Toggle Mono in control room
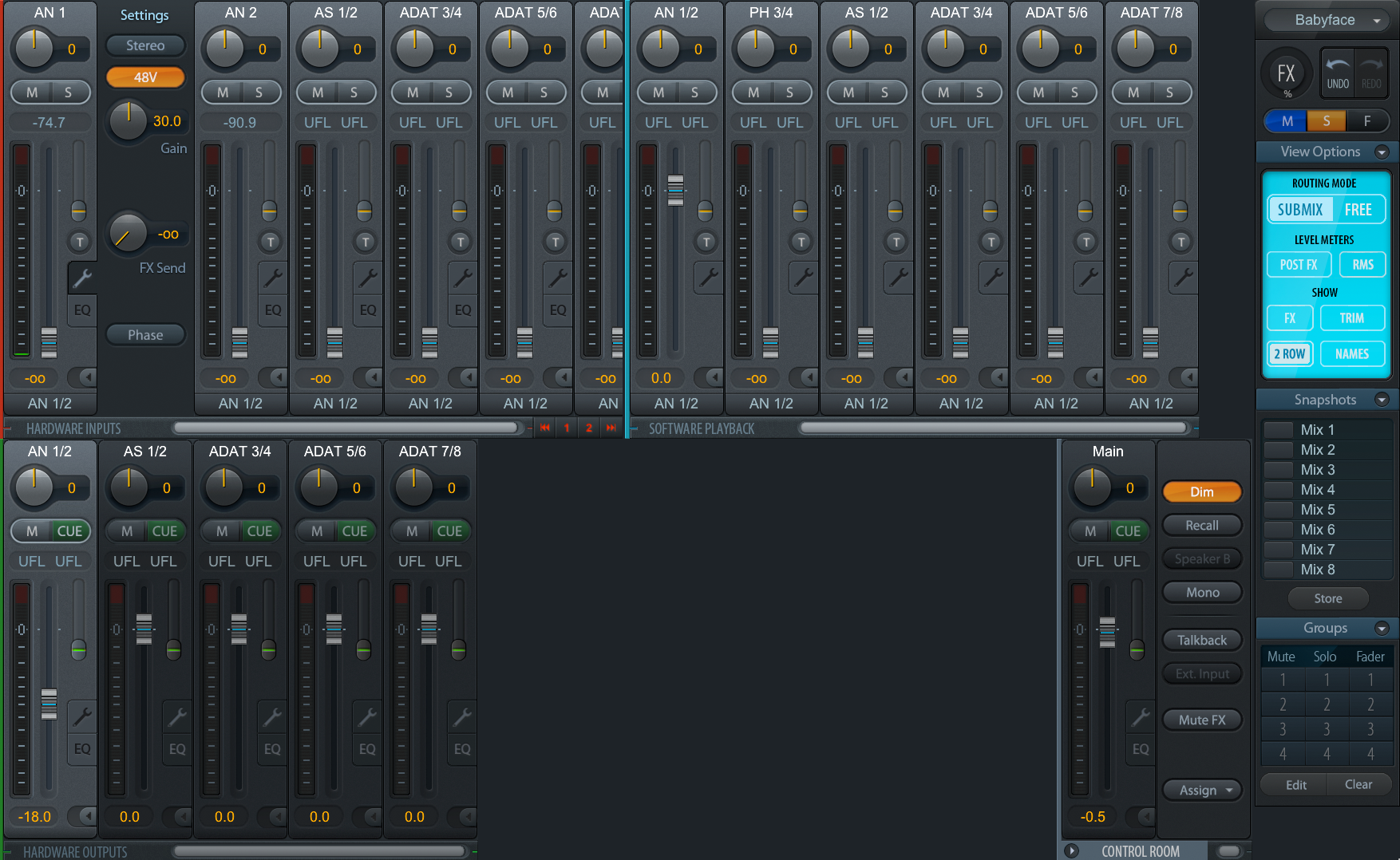The height and width of the screenshot is (860, 1400). coord(1202,593)
